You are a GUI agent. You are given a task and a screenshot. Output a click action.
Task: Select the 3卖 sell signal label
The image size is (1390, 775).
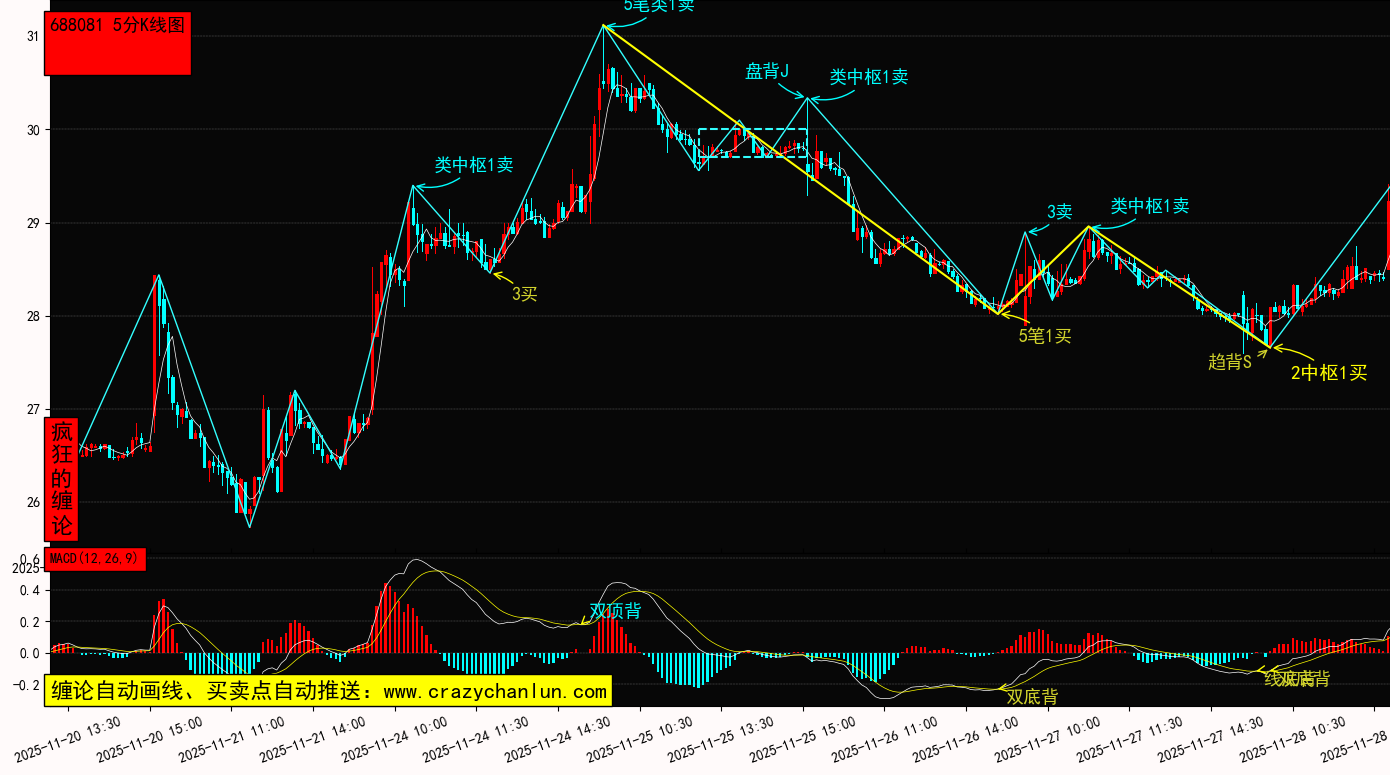point(1059,212)
